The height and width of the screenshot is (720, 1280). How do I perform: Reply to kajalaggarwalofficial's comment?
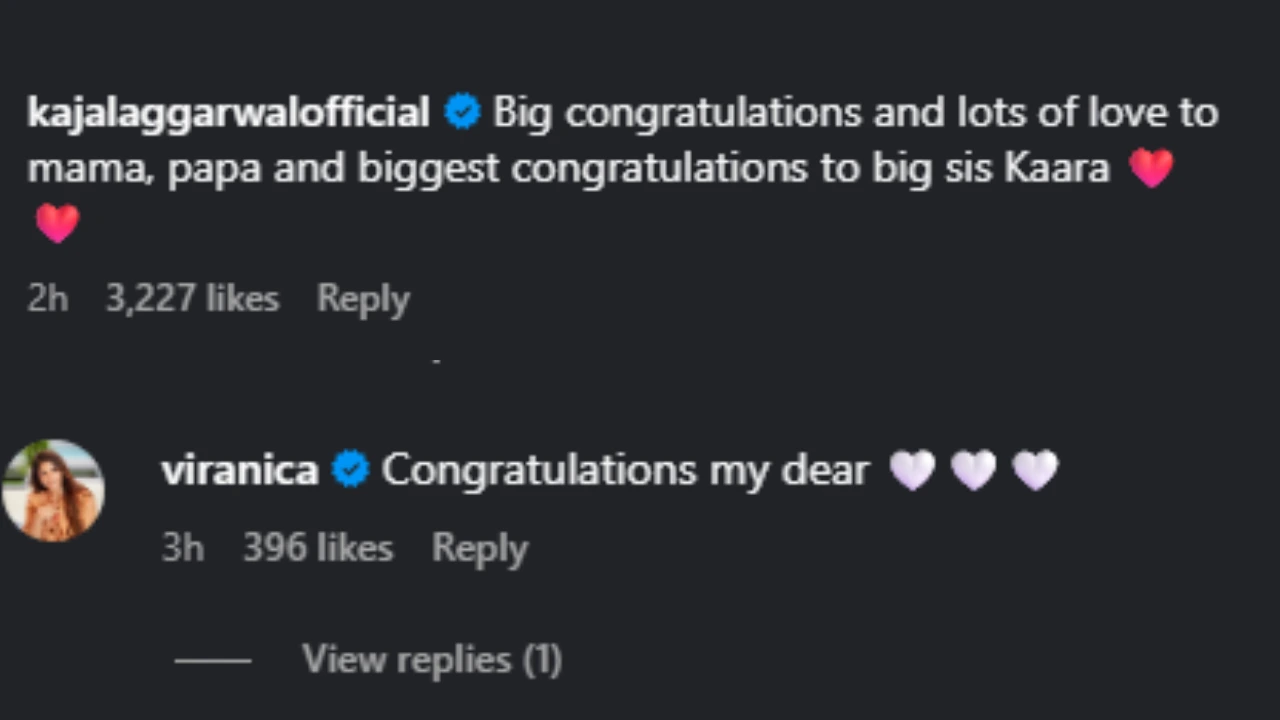click(363, 298)
